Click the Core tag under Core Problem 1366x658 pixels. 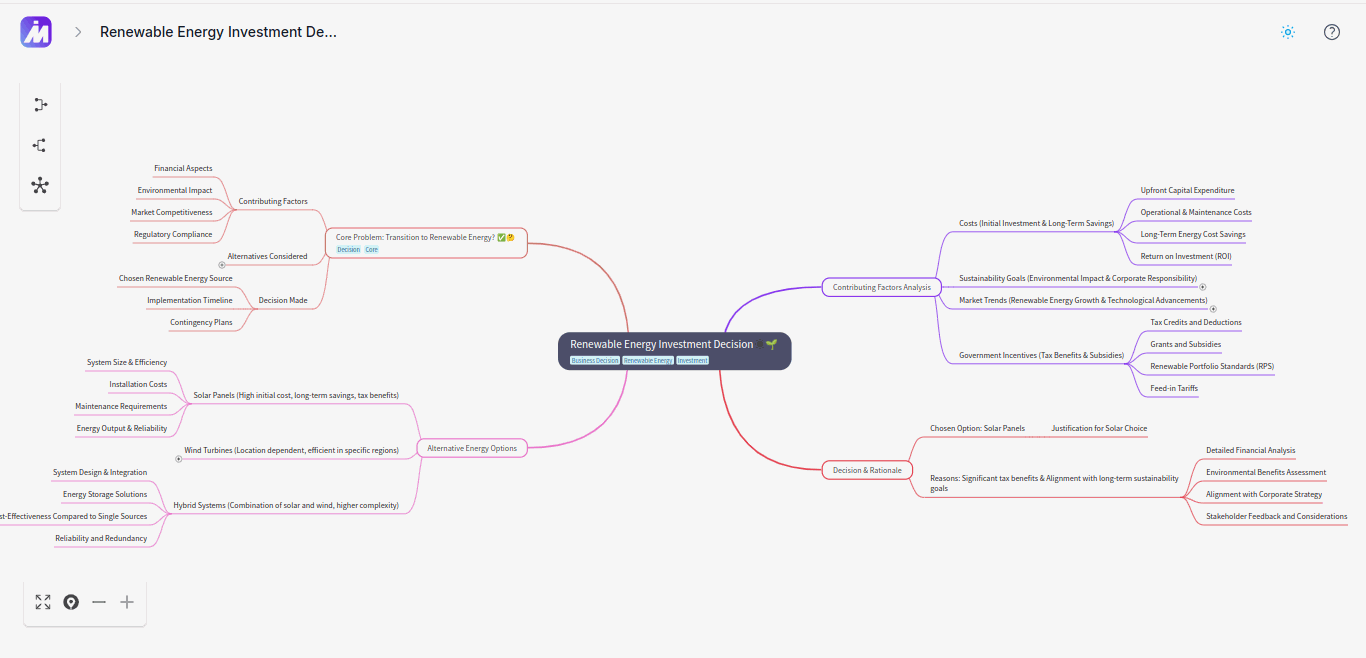coord(371,249)
